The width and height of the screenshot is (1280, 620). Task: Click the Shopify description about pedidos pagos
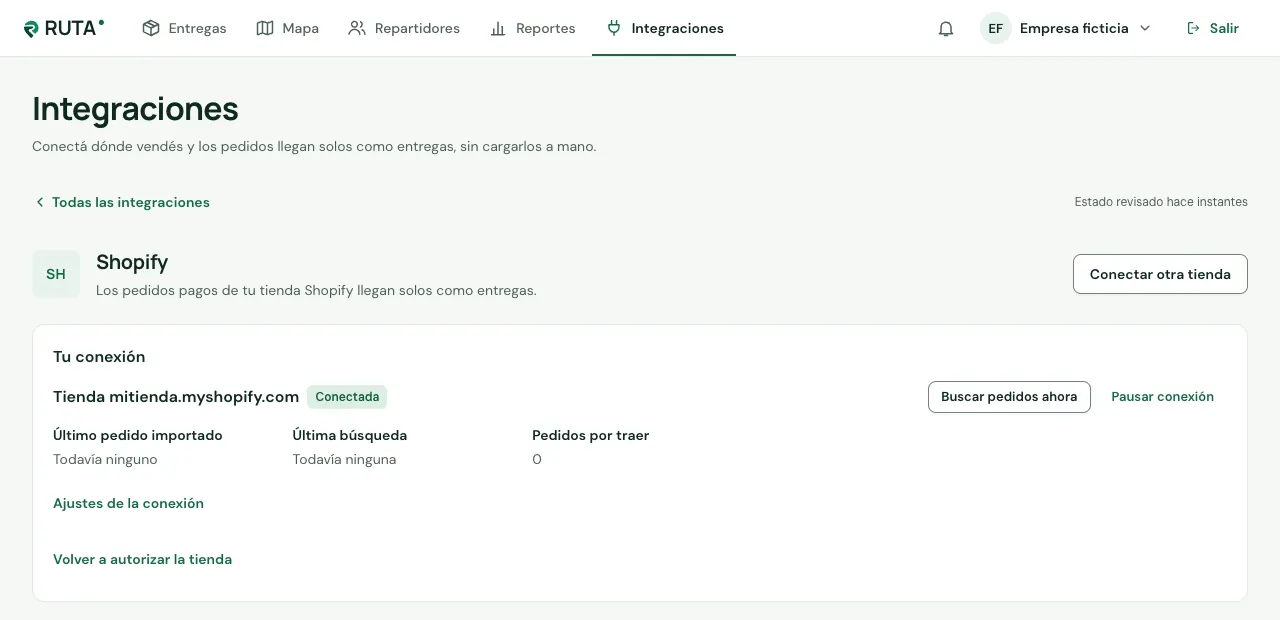(316, 290)
